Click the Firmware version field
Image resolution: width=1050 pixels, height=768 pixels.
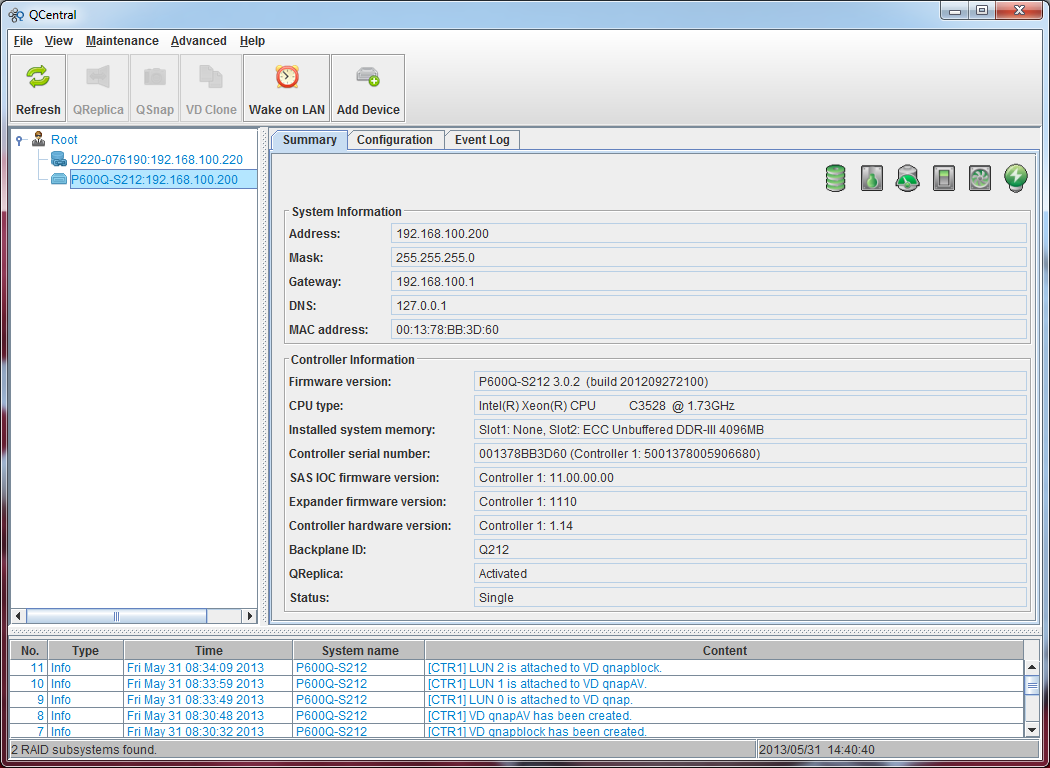tap(750, 382)
